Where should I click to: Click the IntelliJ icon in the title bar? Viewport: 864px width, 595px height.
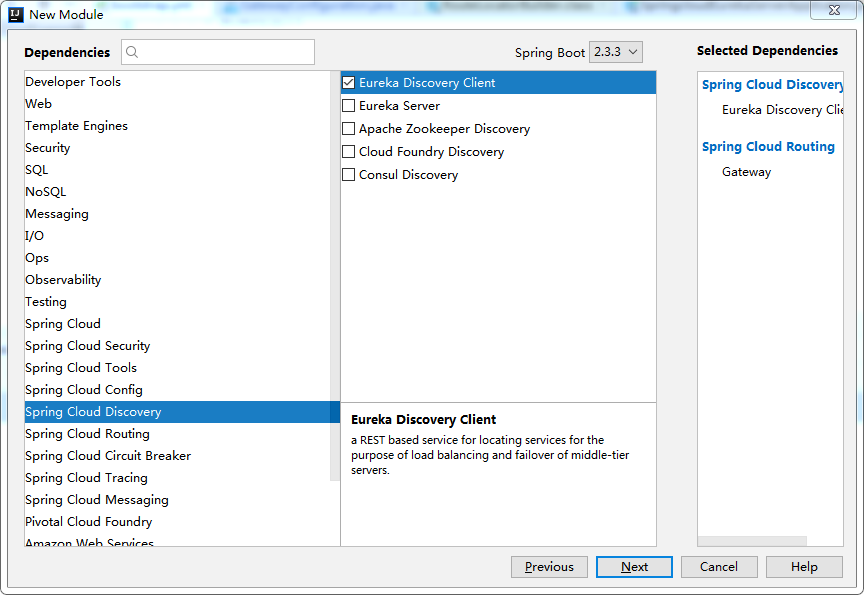[x=16, y=14]
